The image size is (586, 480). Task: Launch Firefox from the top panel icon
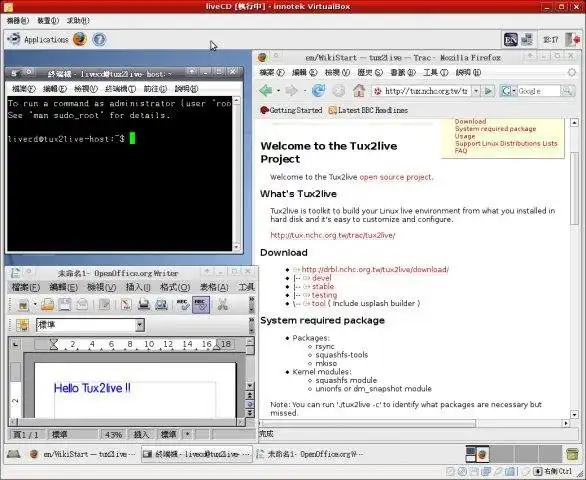click(80, 39)
